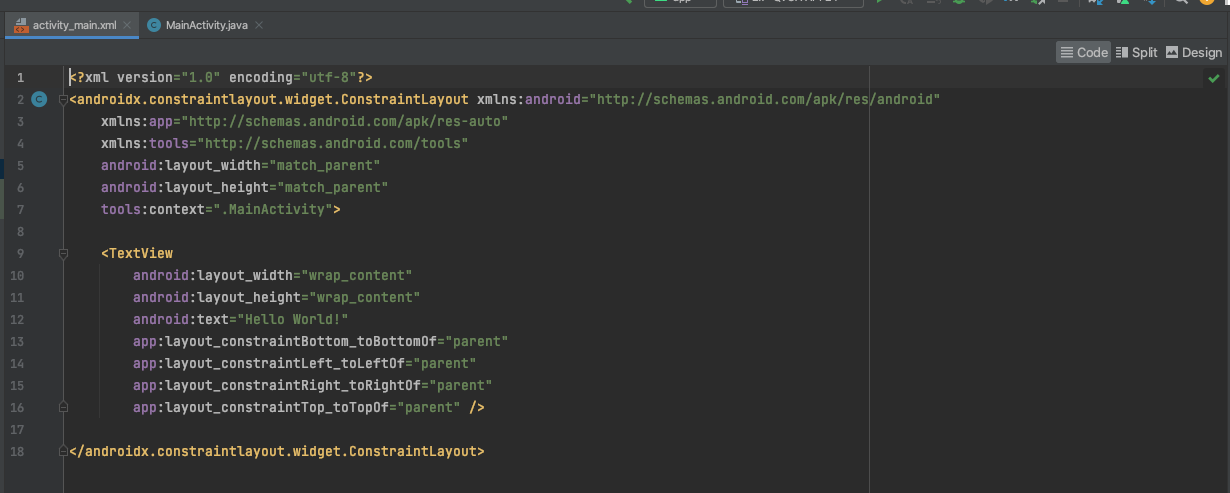Switch editor to Split mode
This screenshot has height=493, width=1230.
pos(1136,53)
